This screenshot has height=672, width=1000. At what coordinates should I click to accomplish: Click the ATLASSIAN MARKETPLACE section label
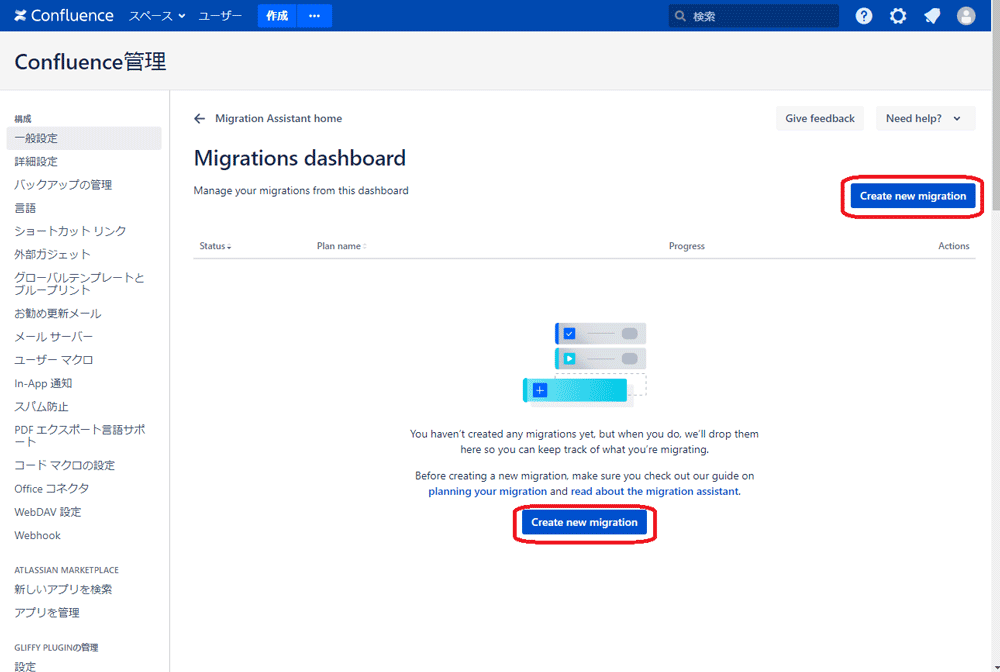[x=66, y=570]
